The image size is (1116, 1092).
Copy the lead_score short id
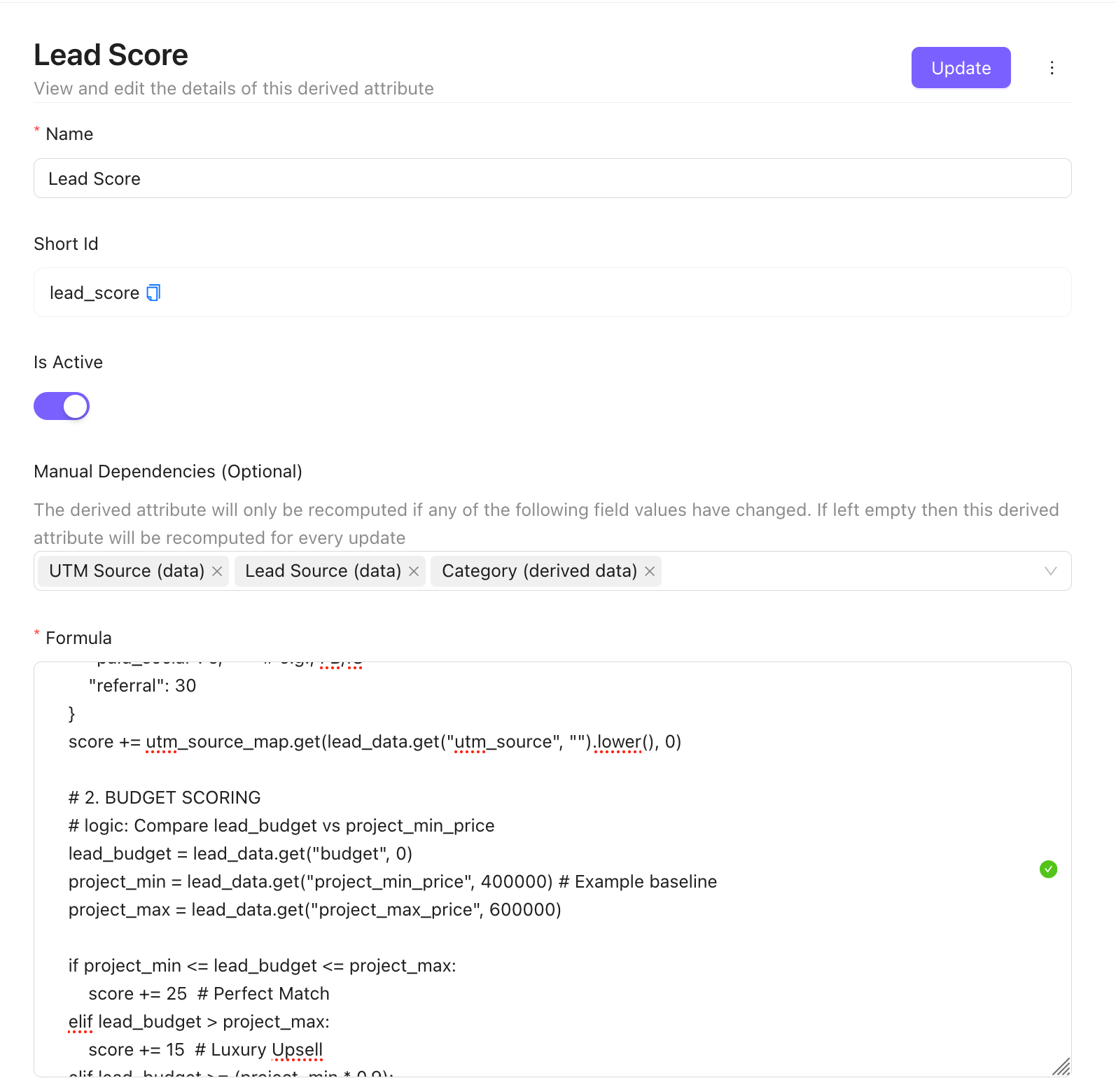153,293
